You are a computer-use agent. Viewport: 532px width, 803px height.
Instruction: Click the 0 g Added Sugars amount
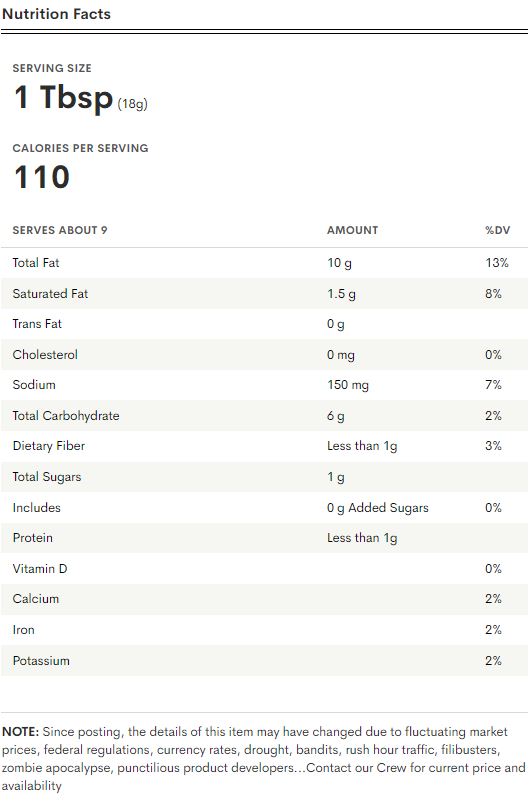pos(378,508)
